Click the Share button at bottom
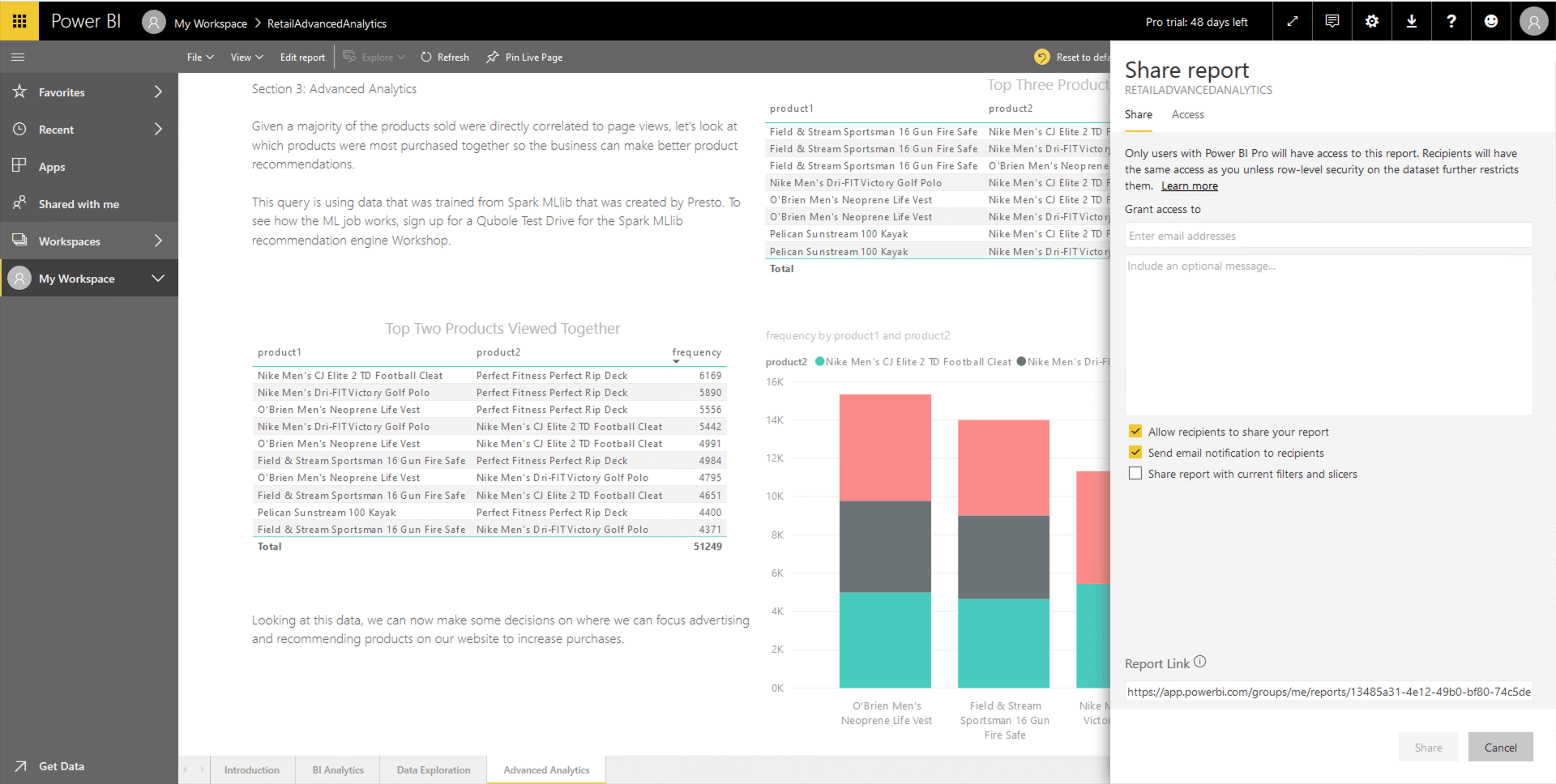 click(1428, 747)
